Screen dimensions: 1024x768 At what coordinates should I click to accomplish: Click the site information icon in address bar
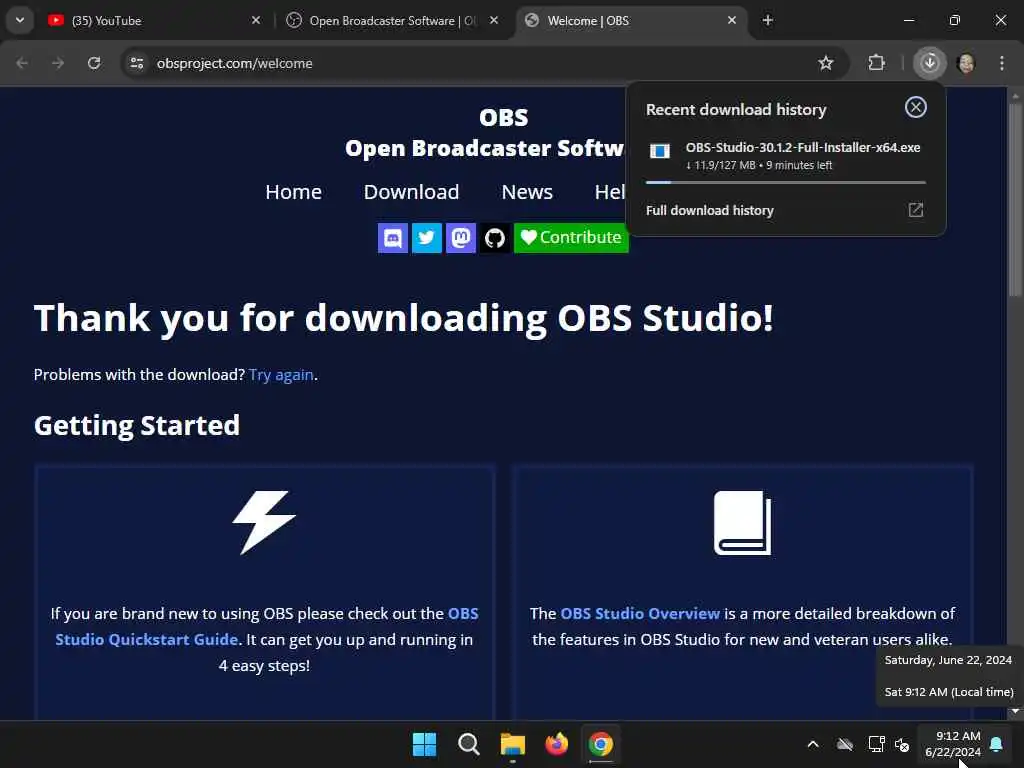137,63
